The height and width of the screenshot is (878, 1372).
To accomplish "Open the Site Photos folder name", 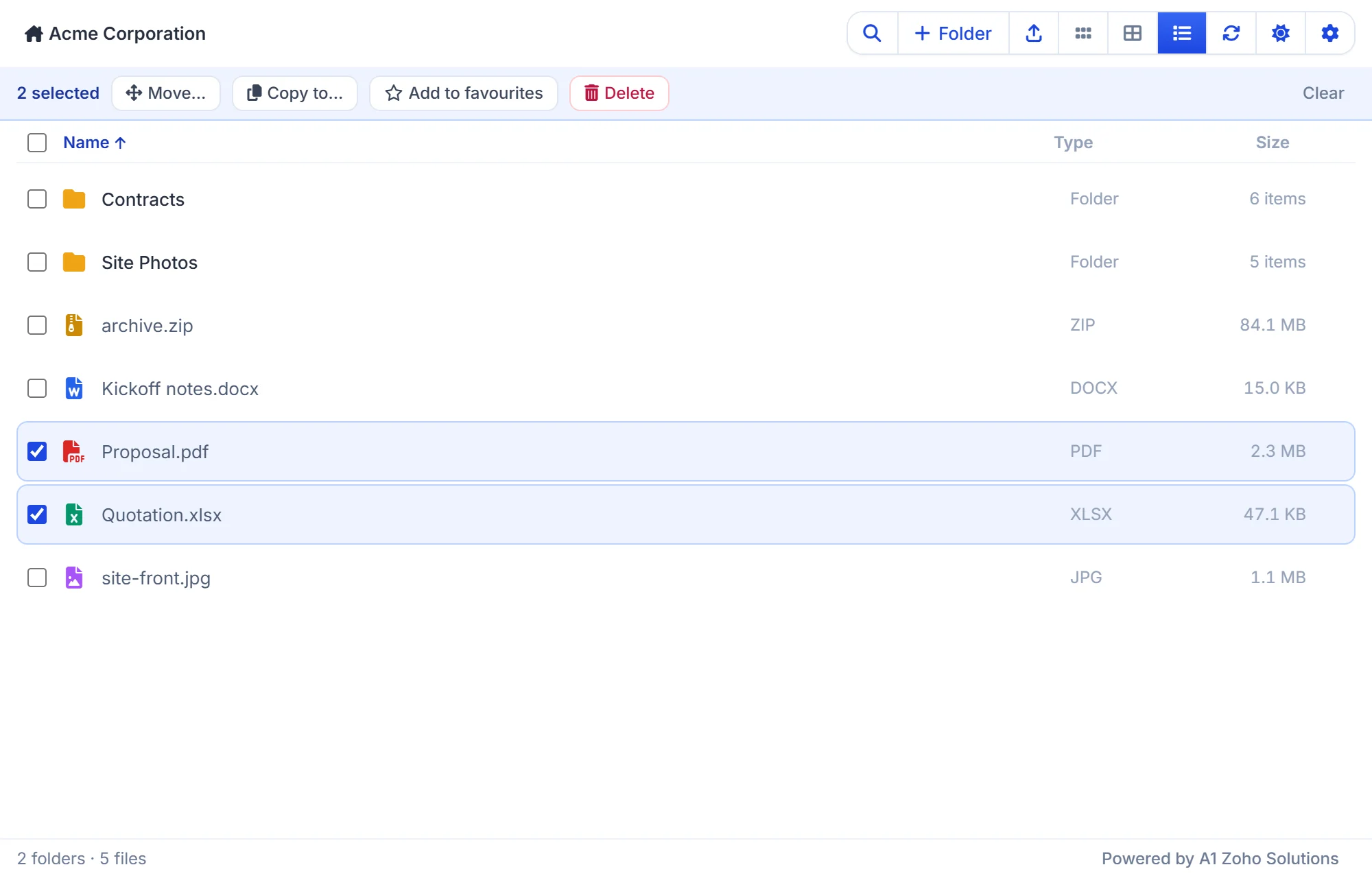I will pyautogui.click(x=150, y=263).
